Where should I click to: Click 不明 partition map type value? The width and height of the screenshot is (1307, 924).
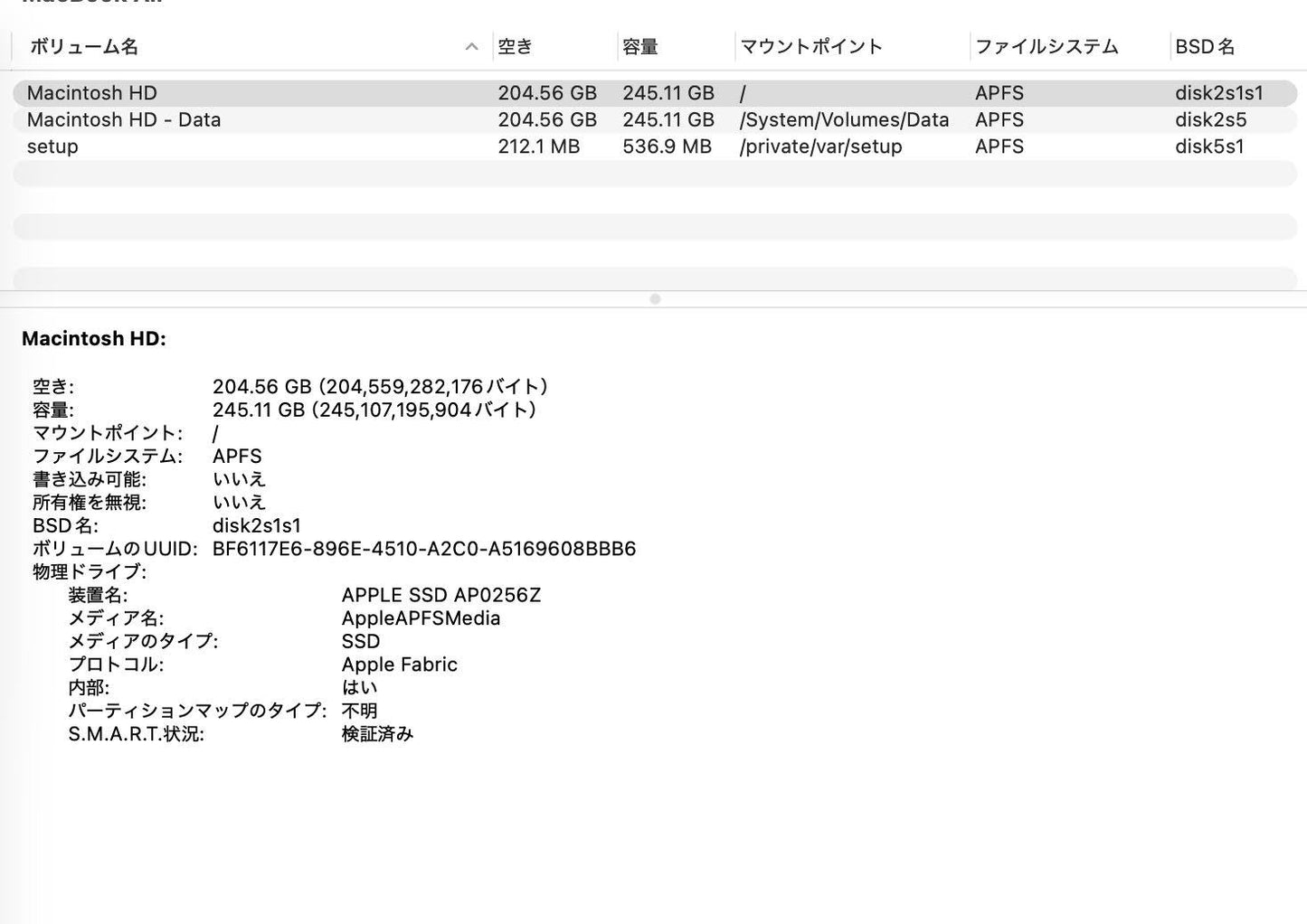pos(359,711)
